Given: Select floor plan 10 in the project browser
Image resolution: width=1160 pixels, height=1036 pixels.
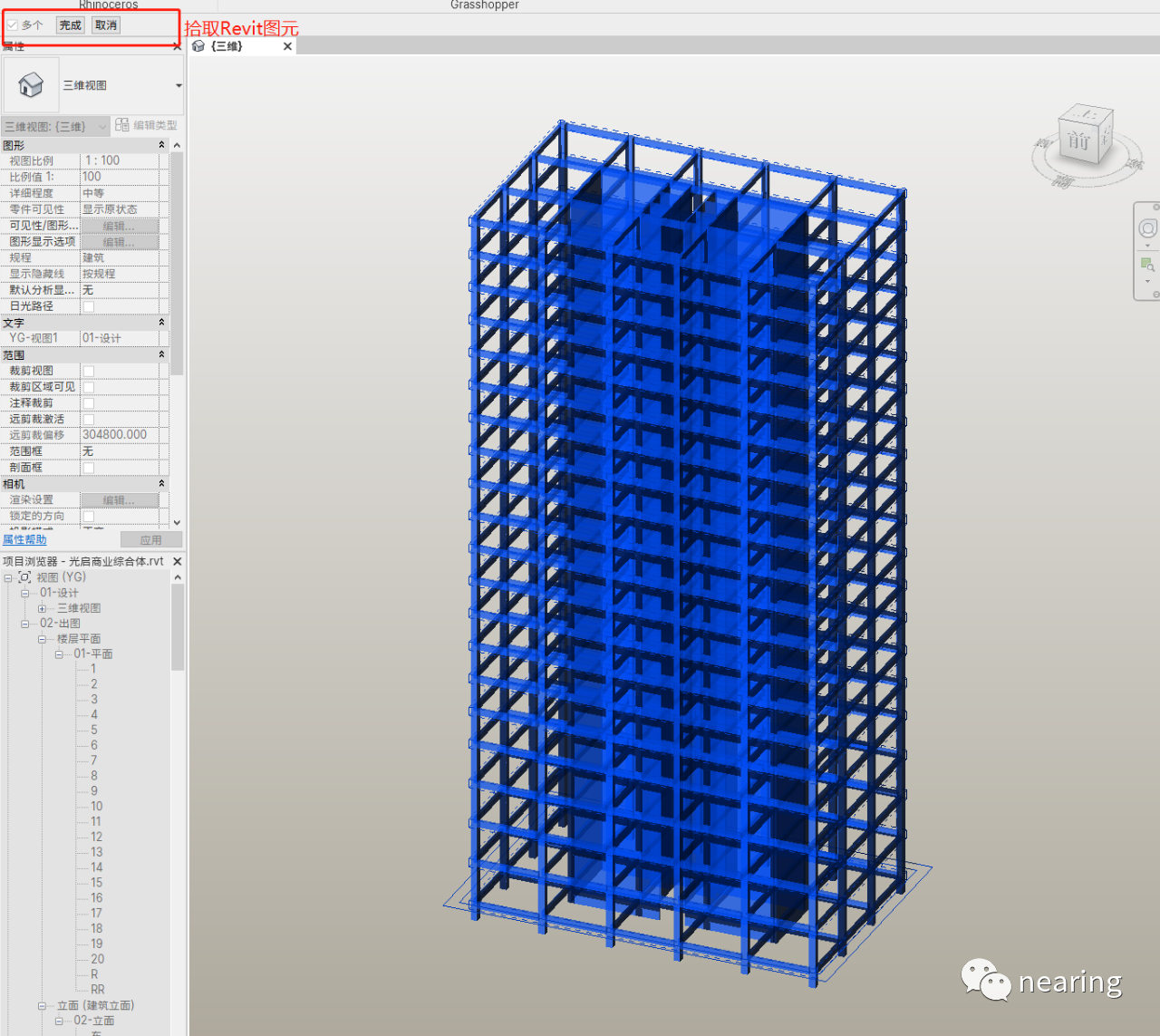Looking at the screenshot, I should pyautogui.click(x=96, y=806).
